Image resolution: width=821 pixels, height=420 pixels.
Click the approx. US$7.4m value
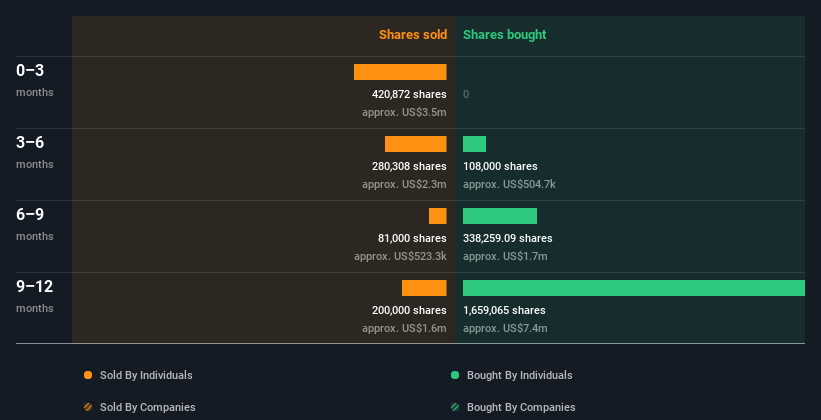click(x=505, y=328)
